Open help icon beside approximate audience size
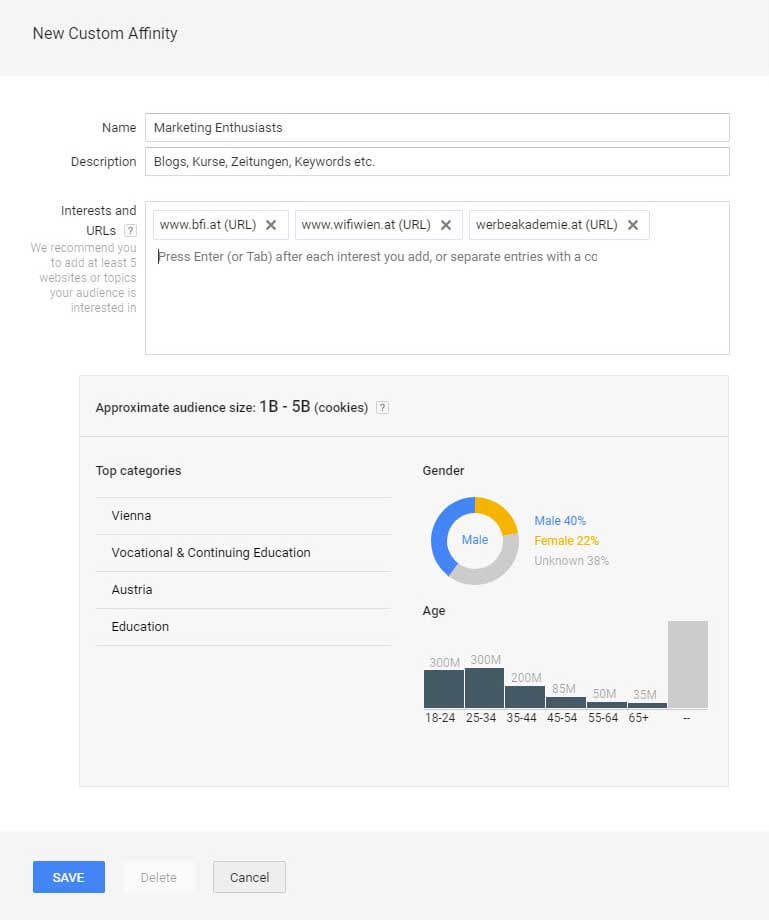This screenshot has height=920, width=769. (382, 408)
